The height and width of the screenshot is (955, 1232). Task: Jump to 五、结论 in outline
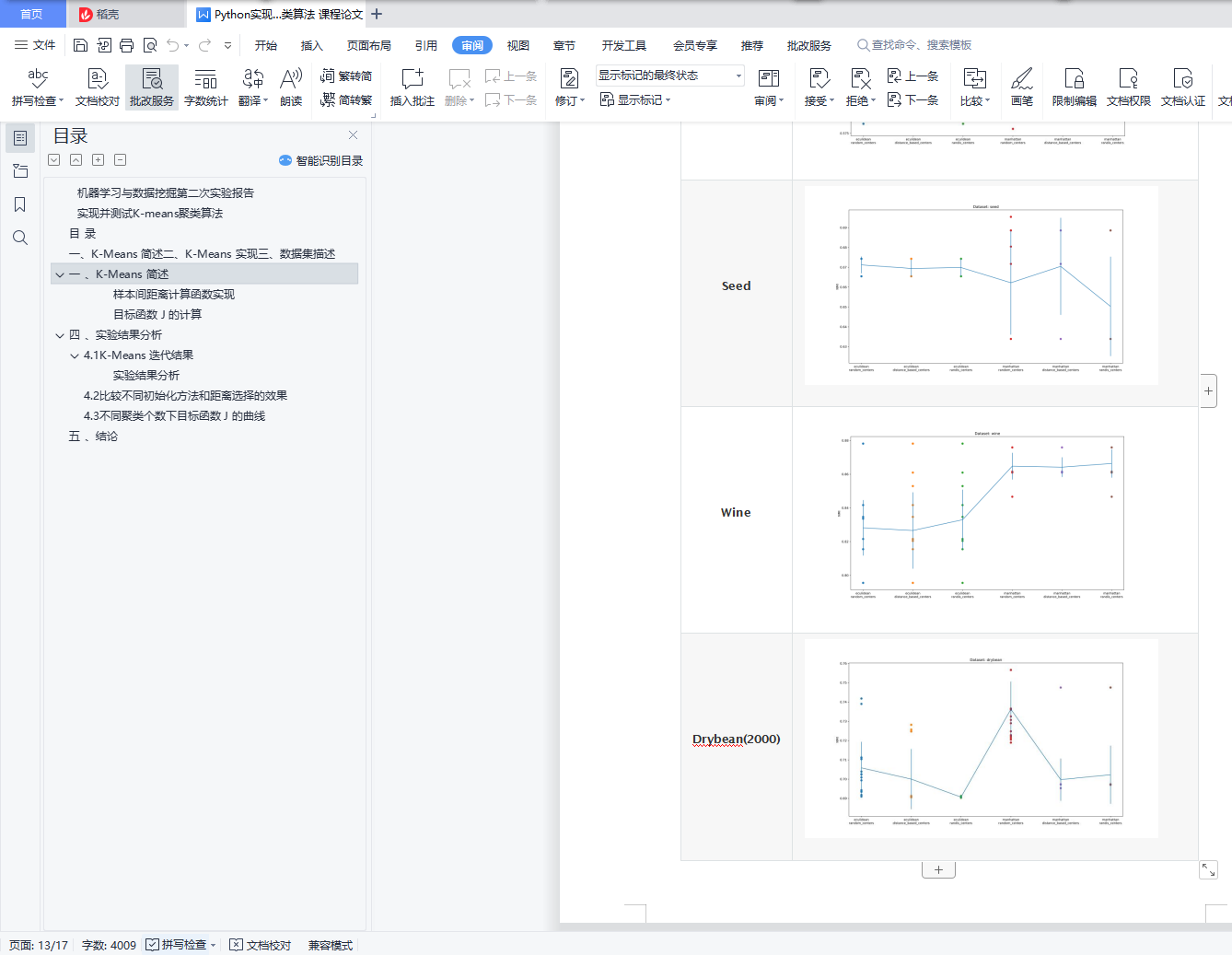point(93,437)
